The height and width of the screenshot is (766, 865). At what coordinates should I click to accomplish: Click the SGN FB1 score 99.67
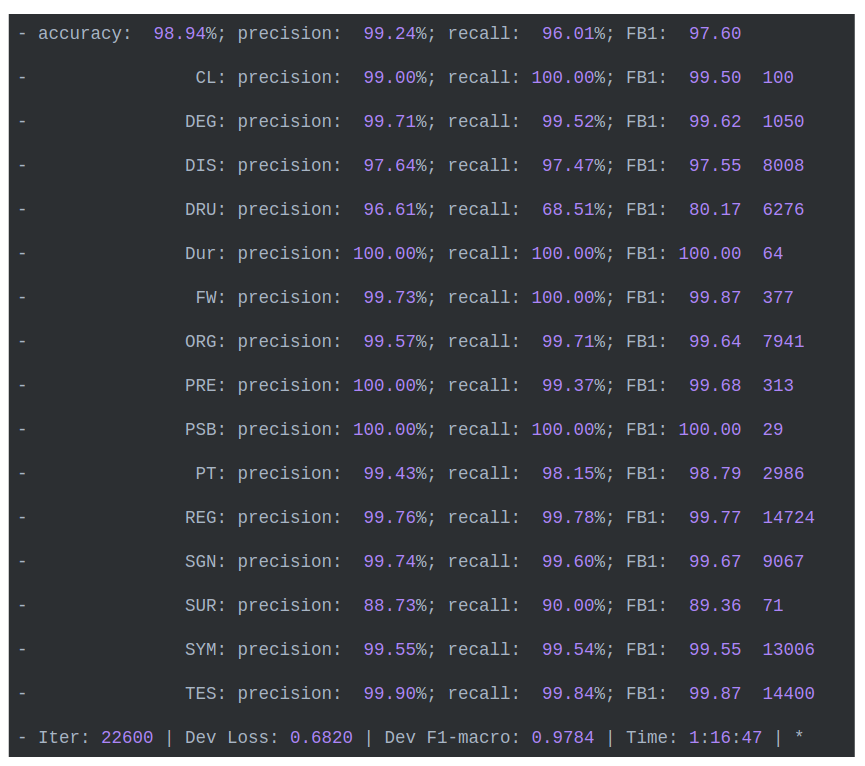[x=715, y=562]
